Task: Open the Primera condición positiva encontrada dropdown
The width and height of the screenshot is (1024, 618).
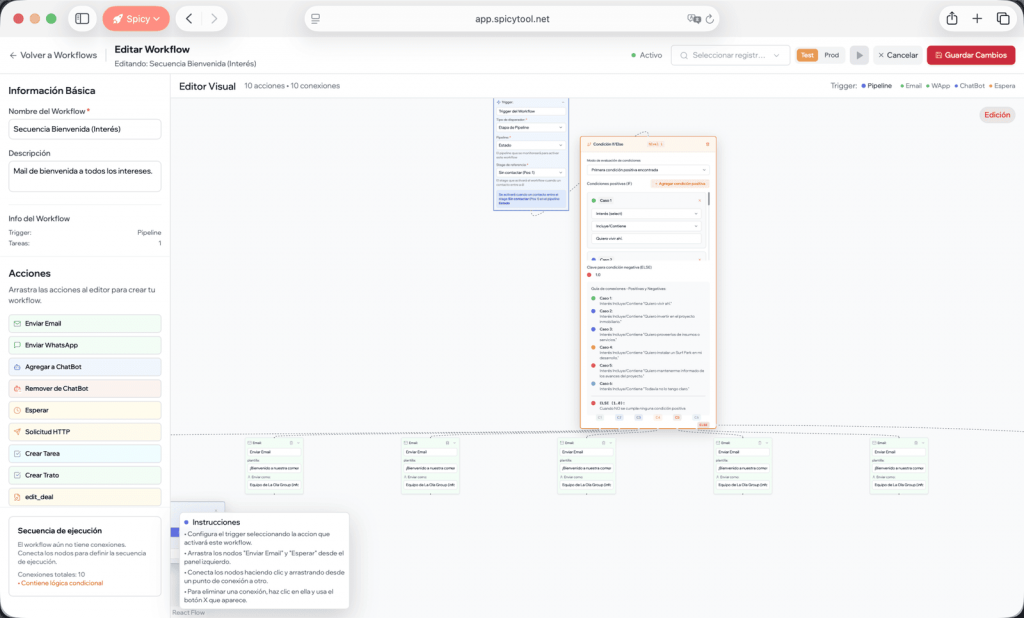Action: 648,170
